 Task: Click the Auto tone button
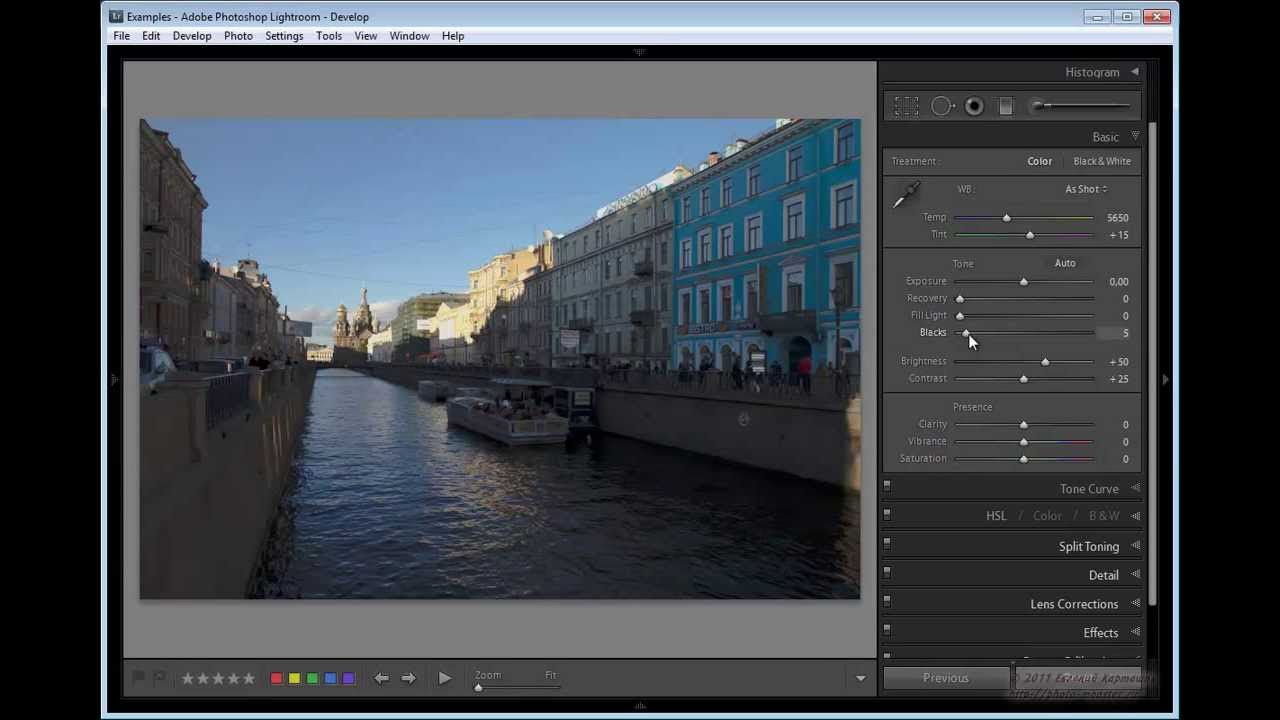1065,263
